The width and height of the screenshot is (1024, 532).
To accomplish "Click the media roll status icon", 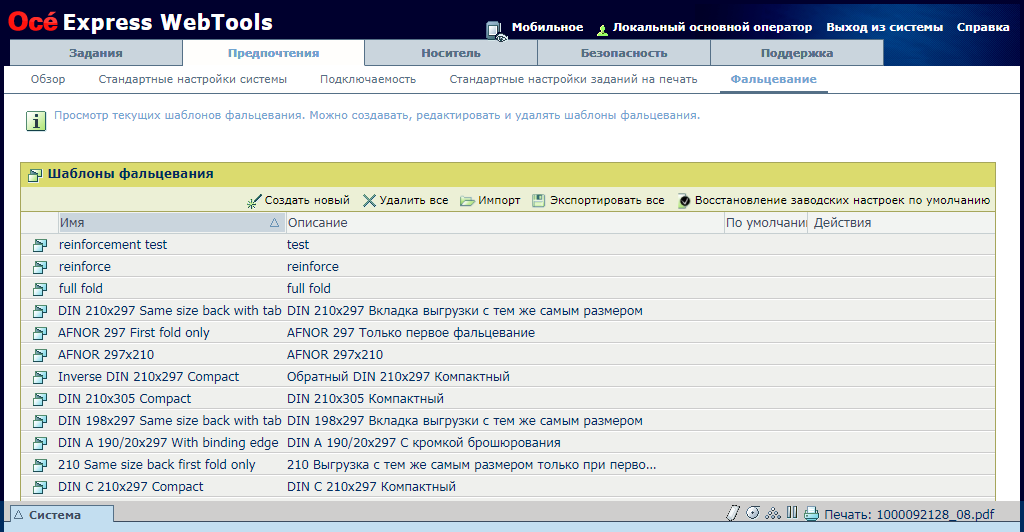I will pos(753,513).
